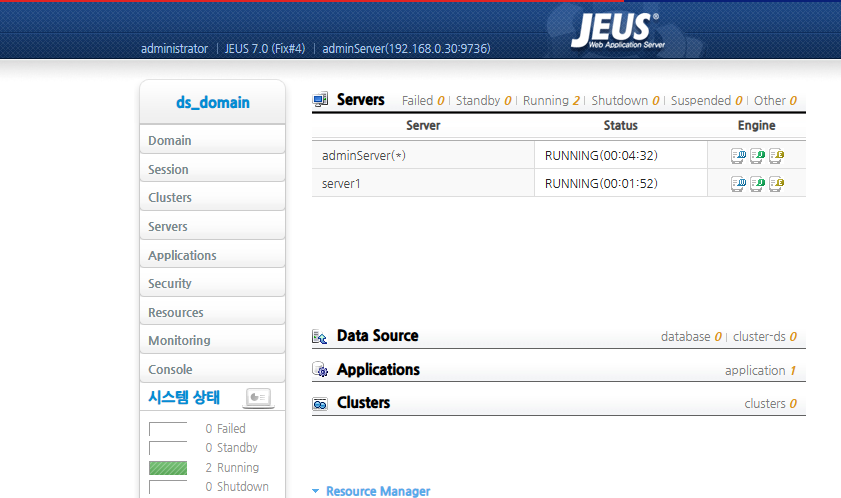Click the administrator user label
This screenshot has height=498, width=841.
tap(174, 49)
